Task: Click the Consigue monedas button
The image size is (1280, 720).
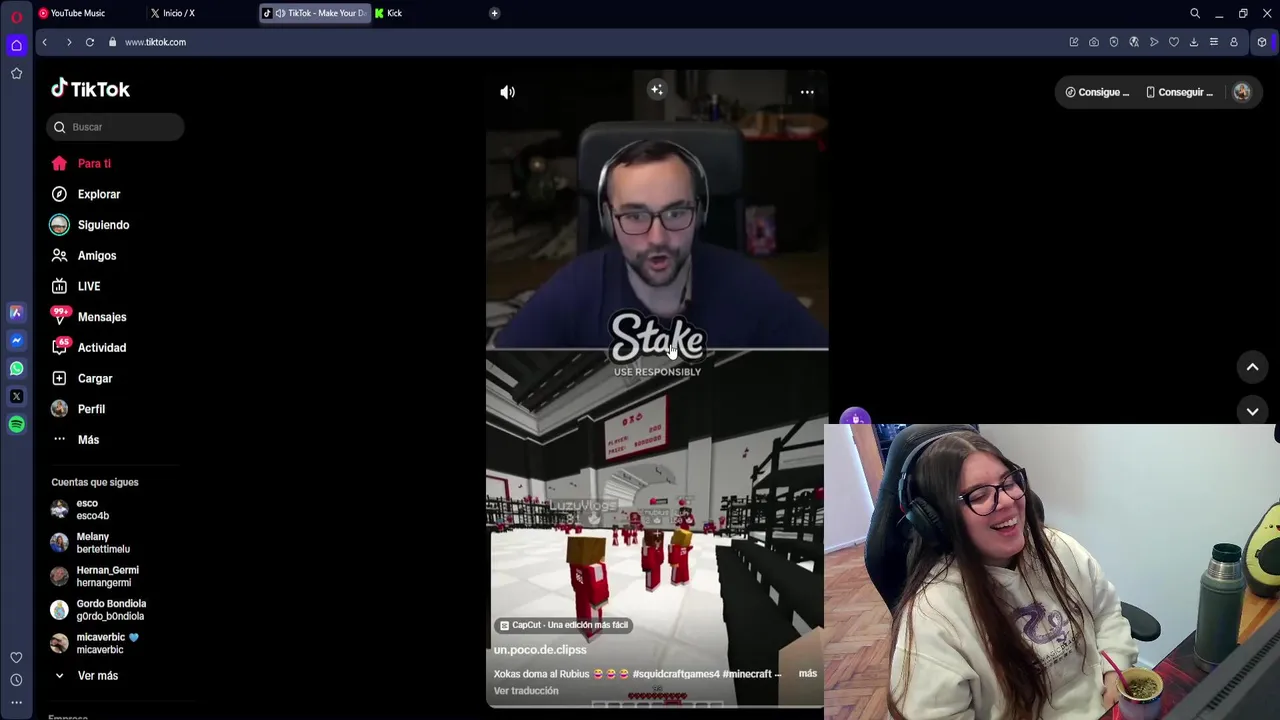Action: 1097,92
